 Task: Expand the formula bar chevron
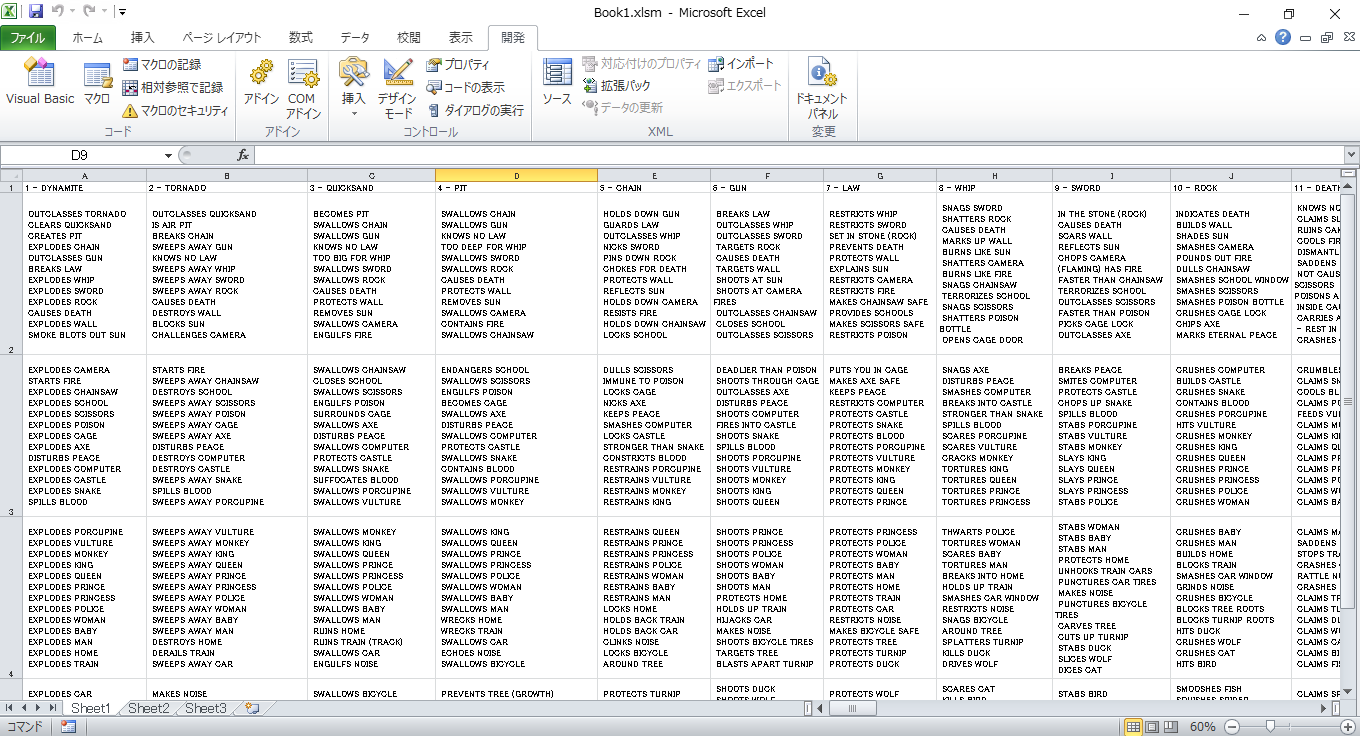point(1351,155)
